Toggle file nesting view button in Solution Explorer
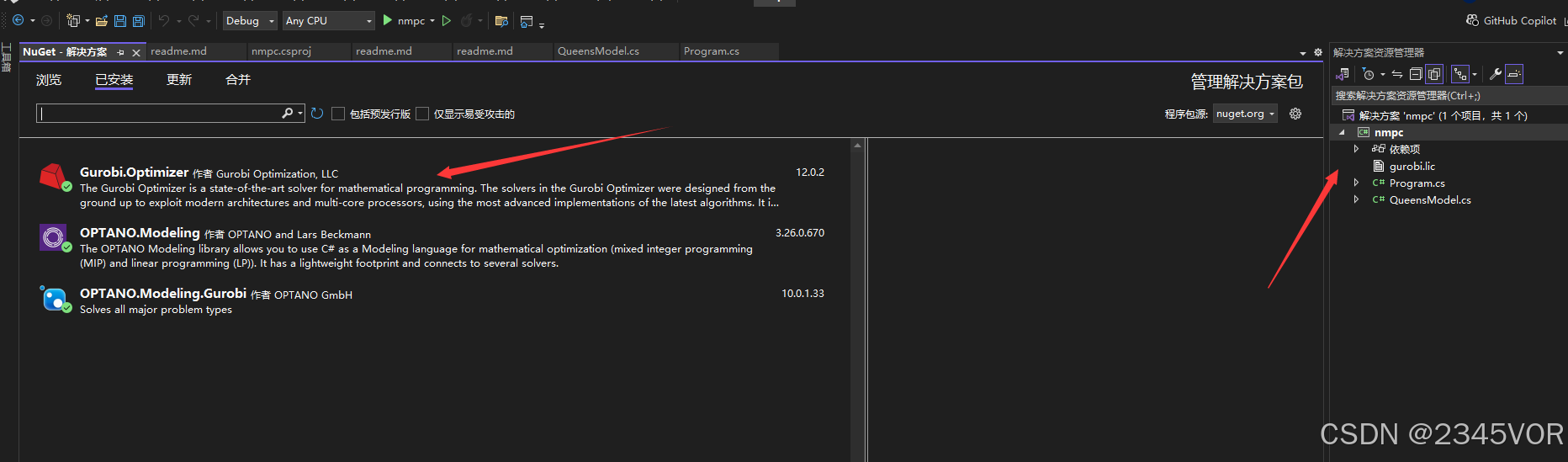Screen dimensions: 1568x462 tap(1459, 74)
